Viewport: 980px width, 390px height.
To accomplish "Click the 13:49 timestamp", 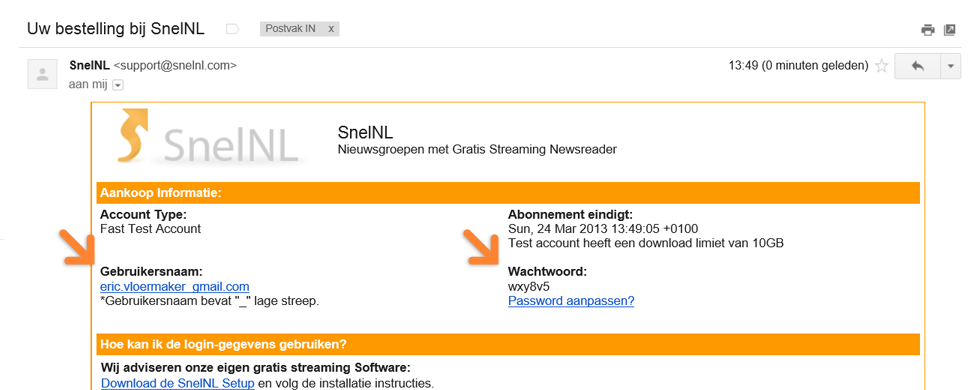I will (x=799, y=66).
